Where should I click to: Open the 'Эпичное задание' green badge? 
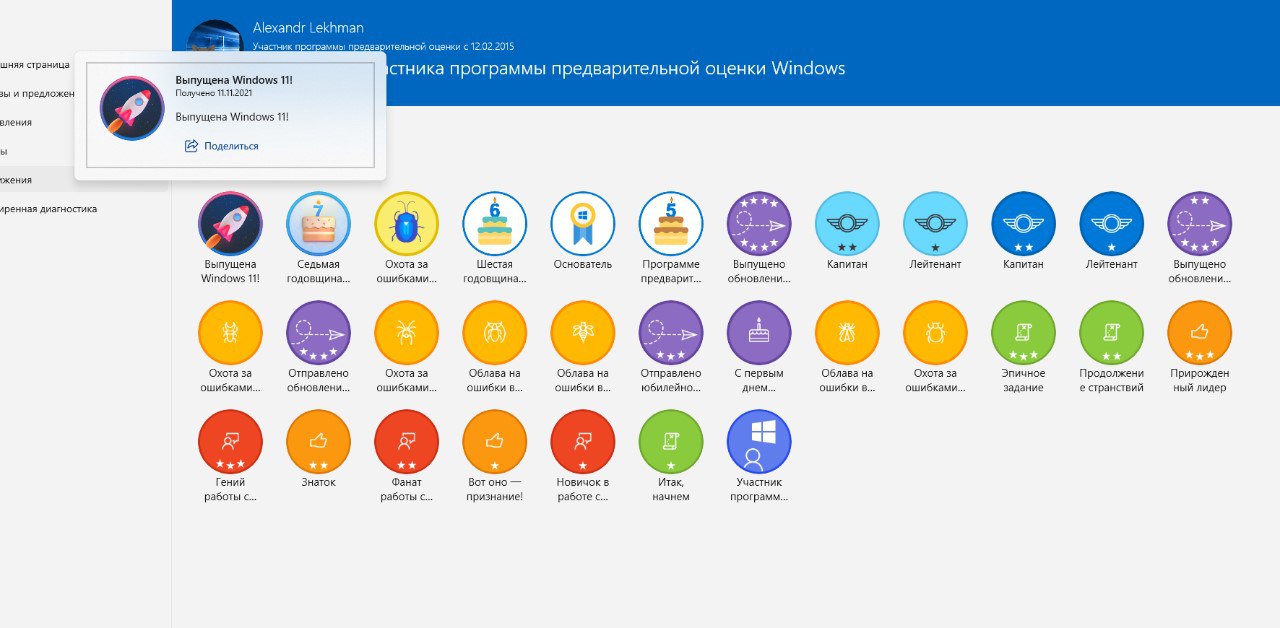coord(1023,333)
